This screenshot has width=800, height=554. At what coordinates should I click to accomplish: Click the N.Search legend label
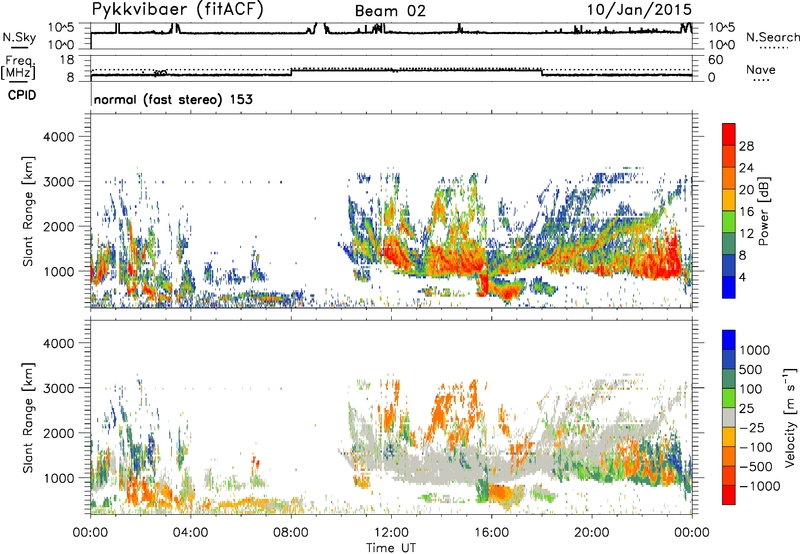pos(773,37)
